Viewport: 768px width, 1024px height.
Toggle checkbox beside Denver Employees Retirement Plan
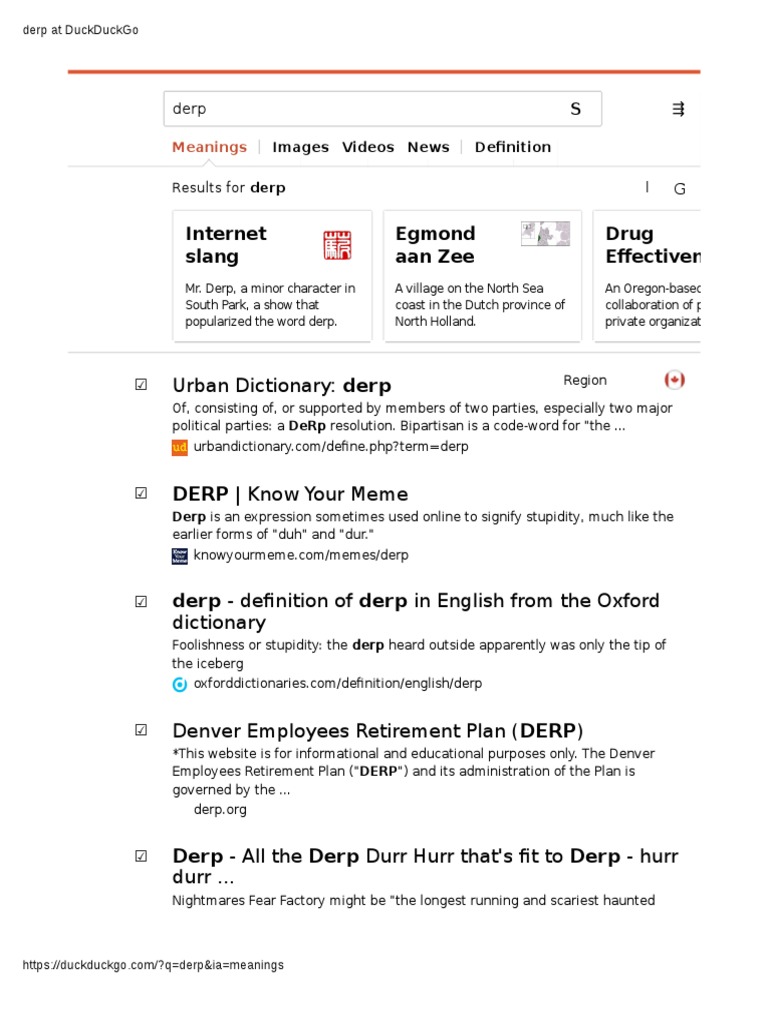pyautogui.click(x=141, y=730)
